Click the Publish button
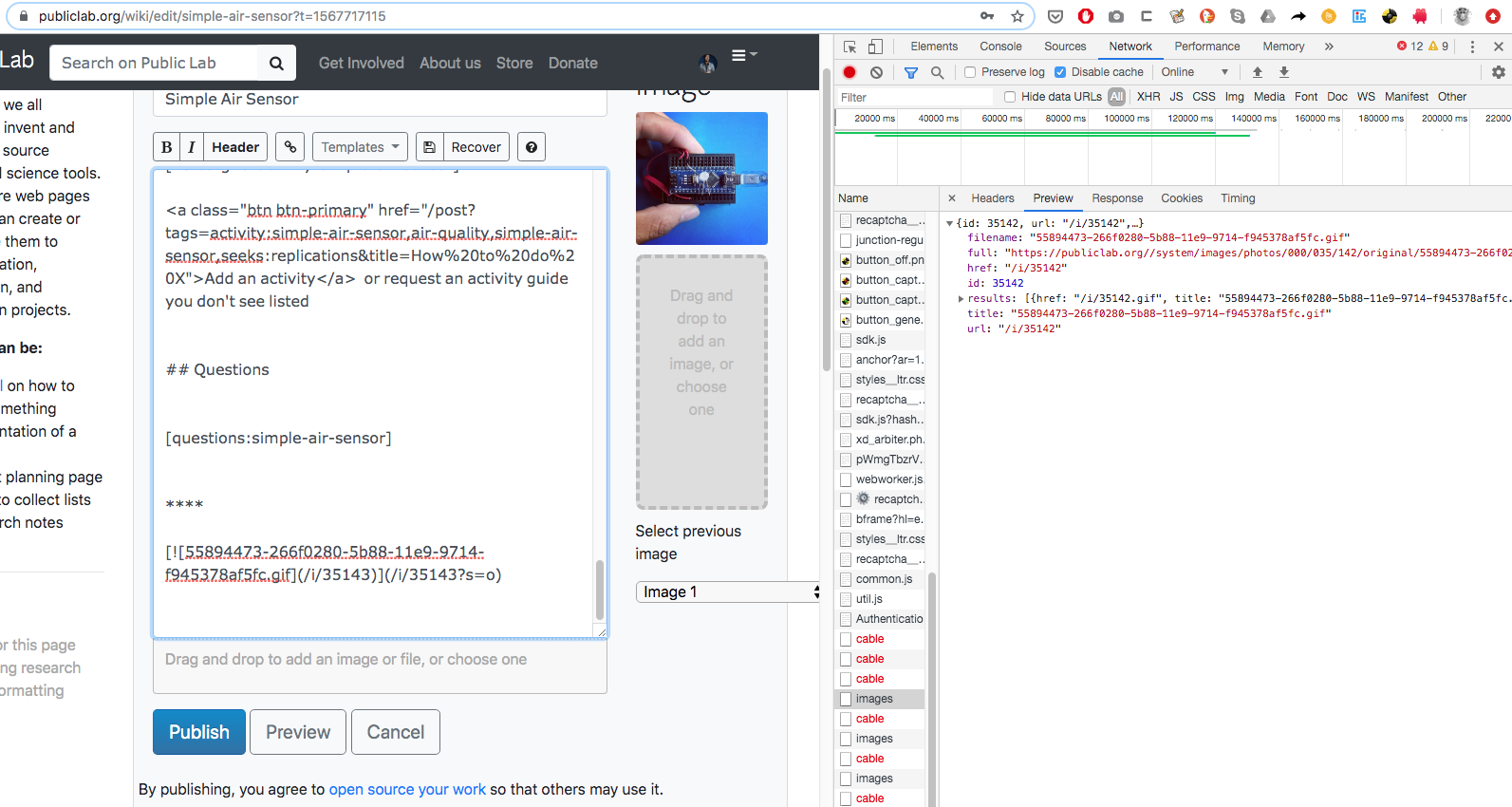The width and height of the screenshot is (1512, 807). (199, 732)
